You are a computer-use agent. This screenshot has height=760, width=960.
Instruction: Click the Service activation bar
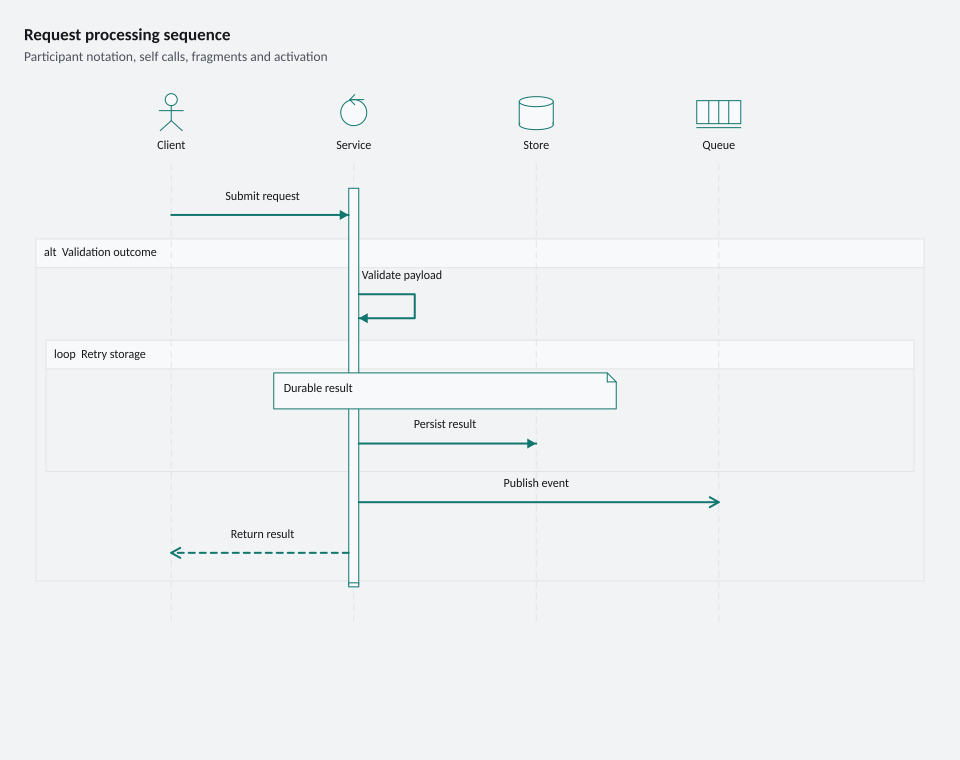click(x=353, y=387)
